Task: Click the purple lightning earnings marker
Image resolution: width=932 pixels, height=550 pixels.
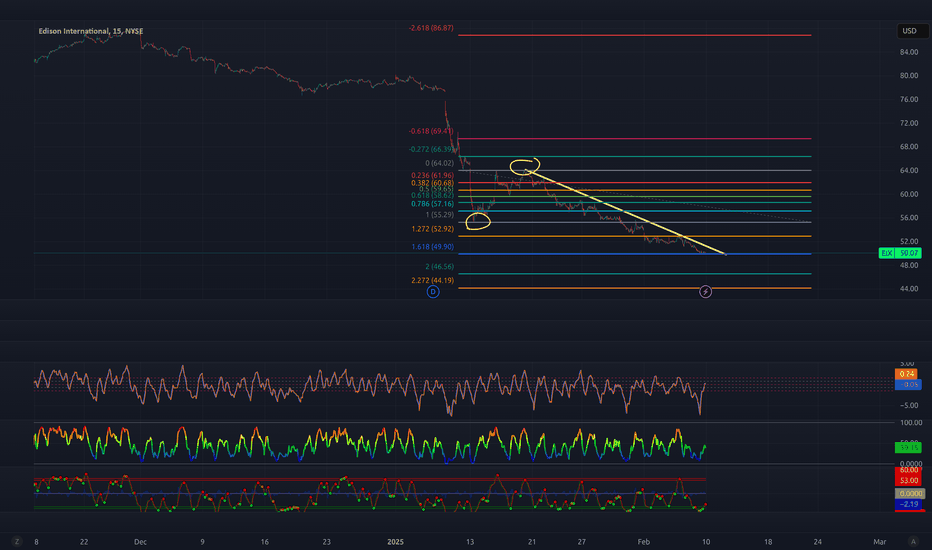Action: pyautogui.click(x=706, y=291)
